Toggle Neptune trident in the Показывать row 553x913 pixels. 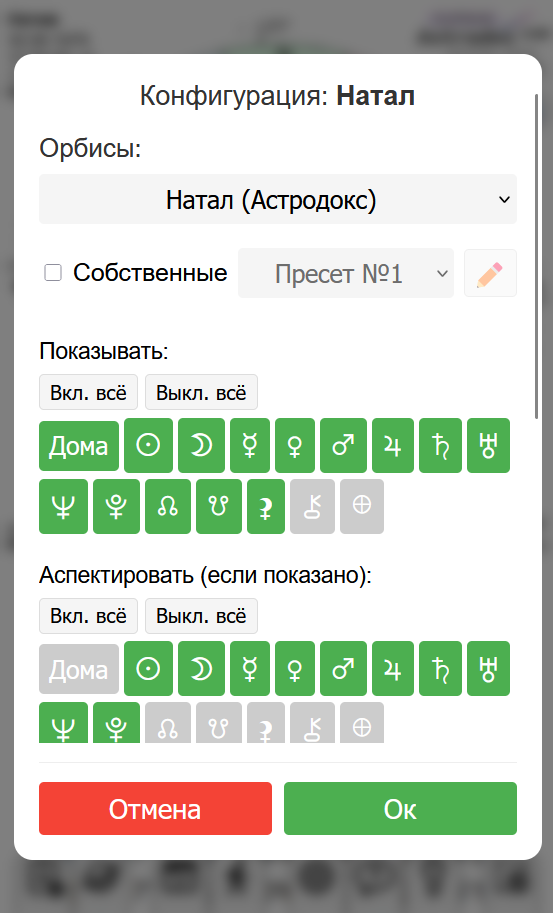pyautogui.click(x=63, y=506)
